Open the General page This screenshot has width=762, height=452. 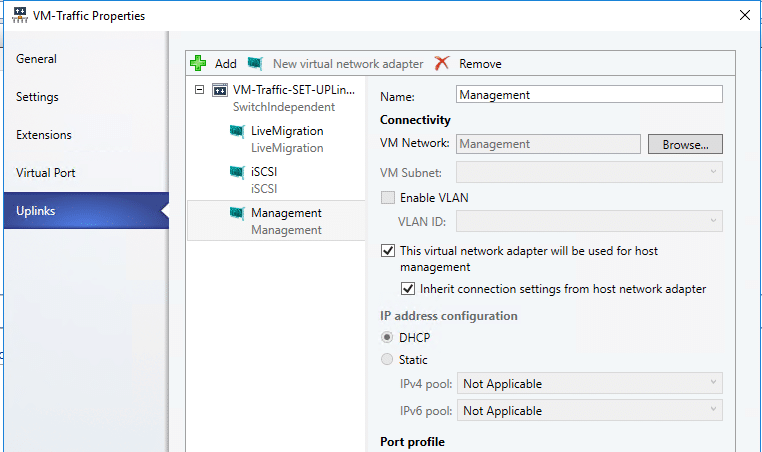point(86,59)
